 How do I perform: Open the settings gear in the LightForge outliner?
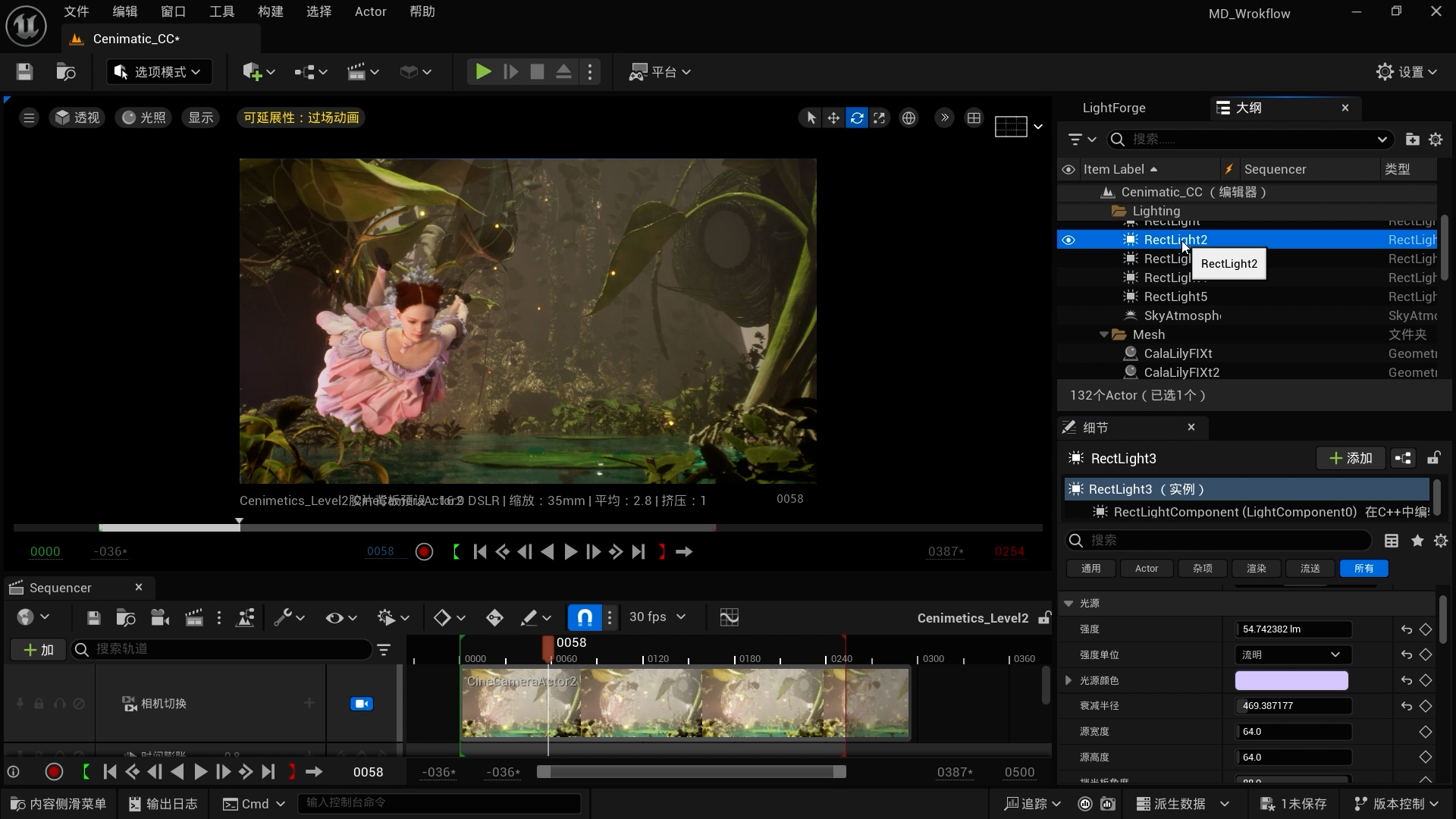1436,140
